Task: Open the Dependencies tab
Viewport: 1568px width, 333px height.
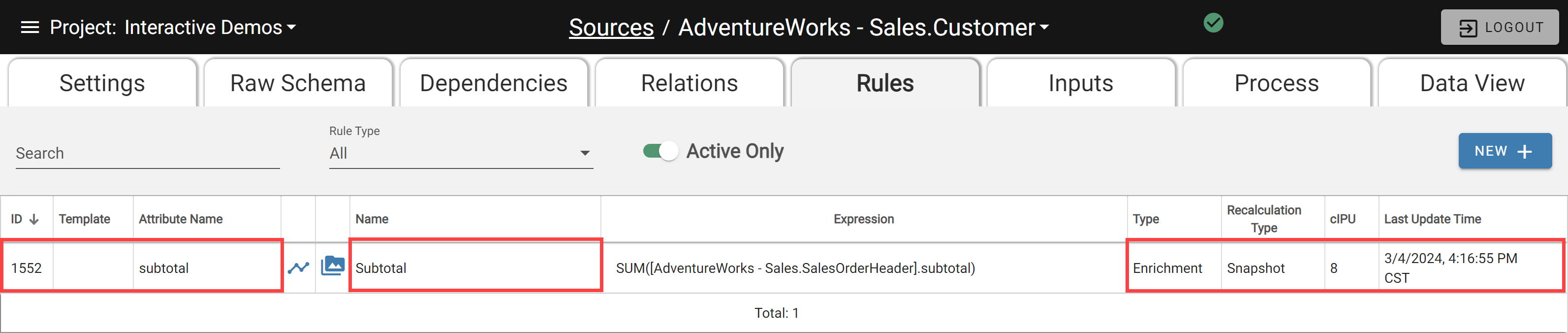Action: pyautogui.click(x=494, y=83)
